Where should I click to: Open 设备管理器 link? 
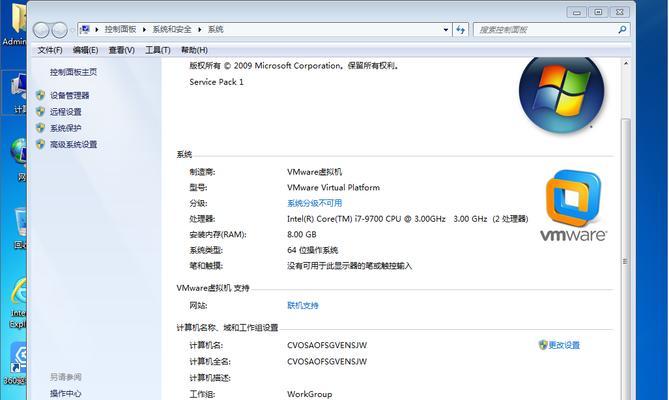pyautogui.click(x=70, y=96)
